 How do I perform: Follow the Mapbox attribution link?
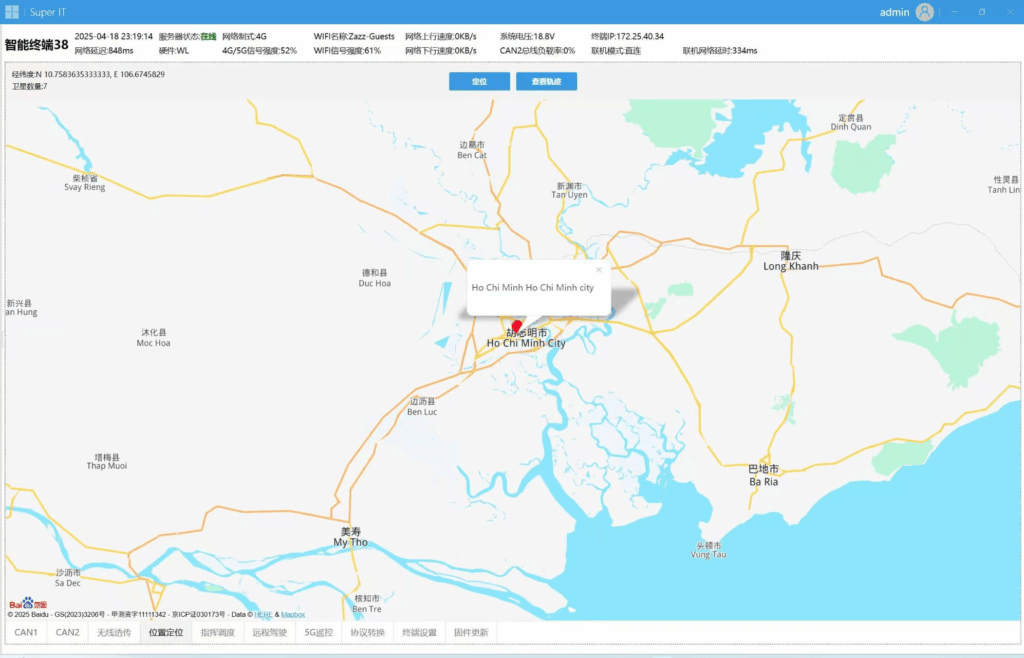293,614
